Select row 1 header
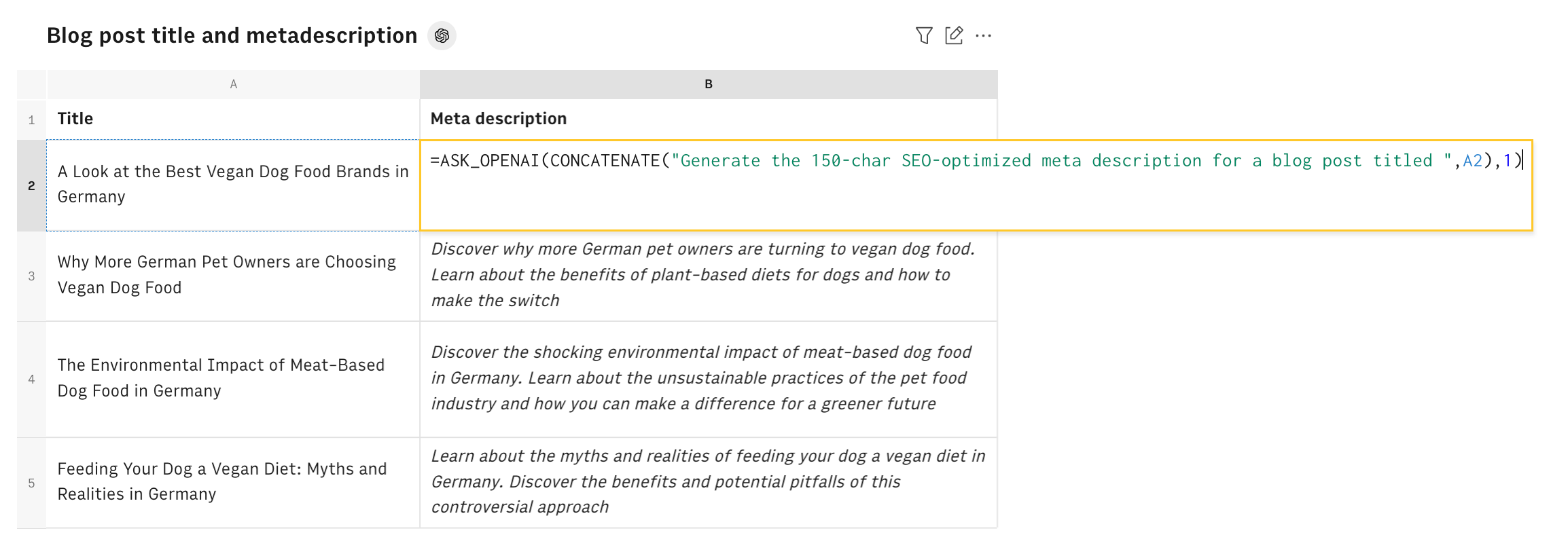The width and height of the screenshot is (1568, 554). [x=31, y=119]
